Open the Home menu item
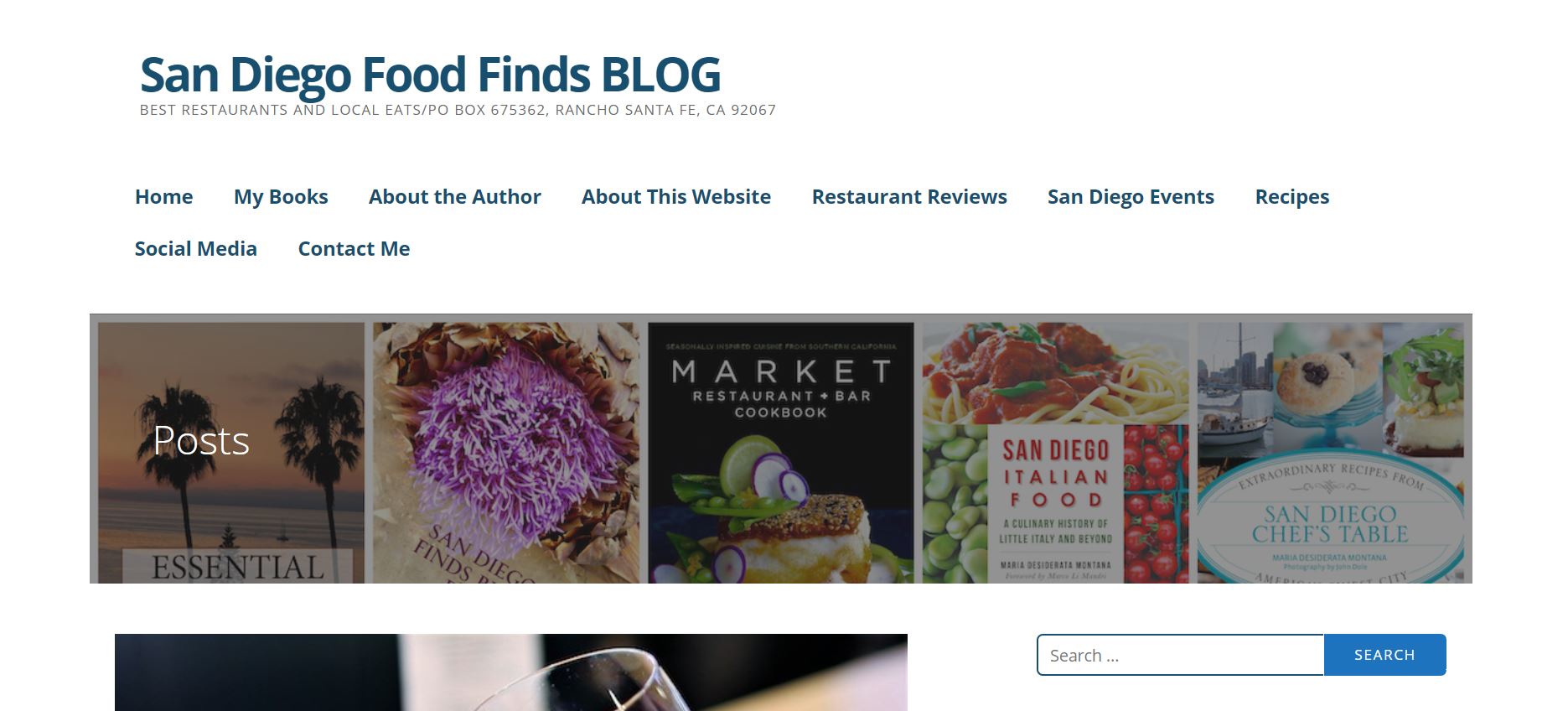Image resolution: width=1568 pixels, height=711 pixels. click(163, 197)
